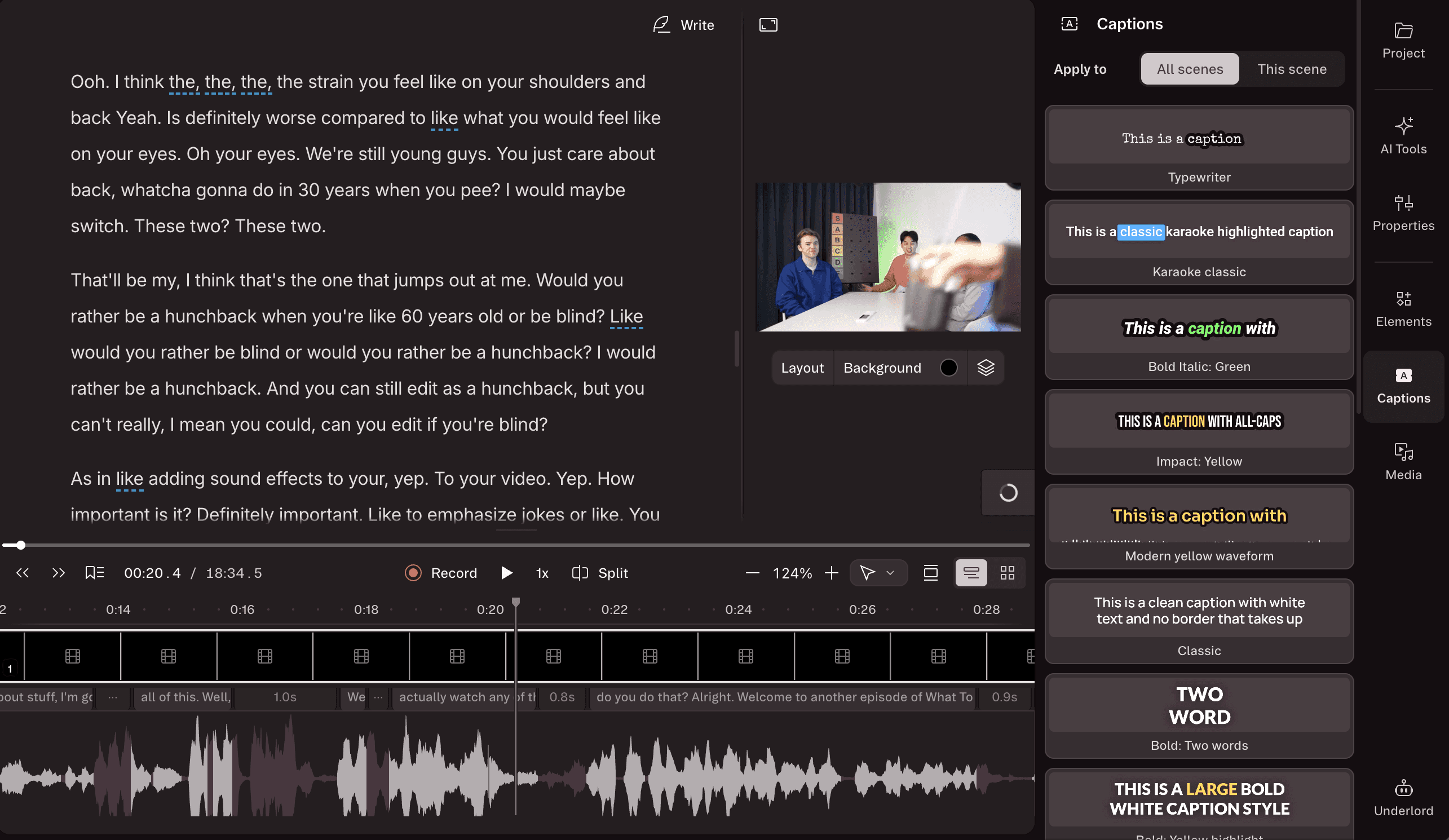Start recording with the Record button
Image resolution: width=1449 pixels, height=840 pixels.
tap(441, 573)
